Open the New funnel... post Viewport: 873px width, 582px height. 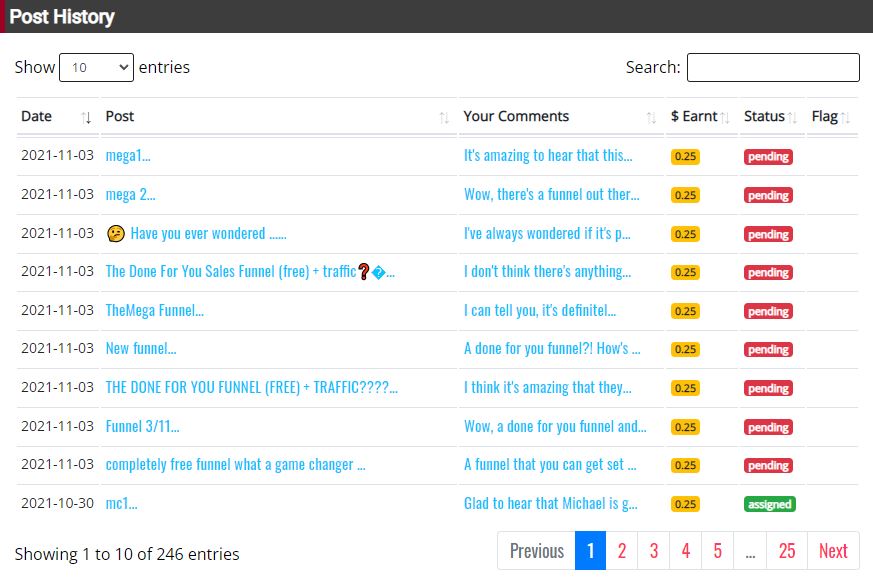141,349
